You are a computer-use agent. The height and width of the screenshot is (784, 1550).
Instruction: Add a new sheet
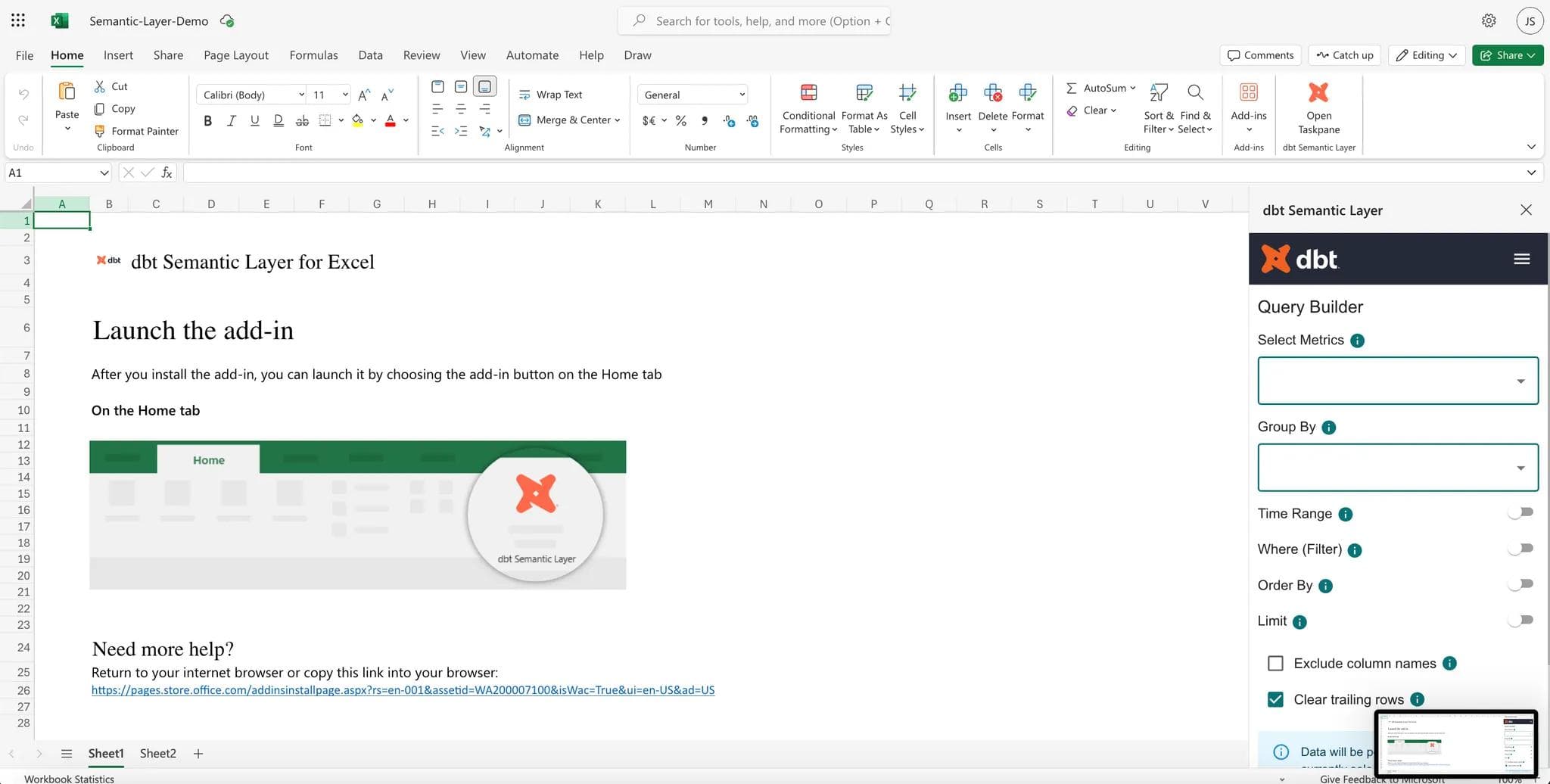pyautogui.click(x=198, y=753)
